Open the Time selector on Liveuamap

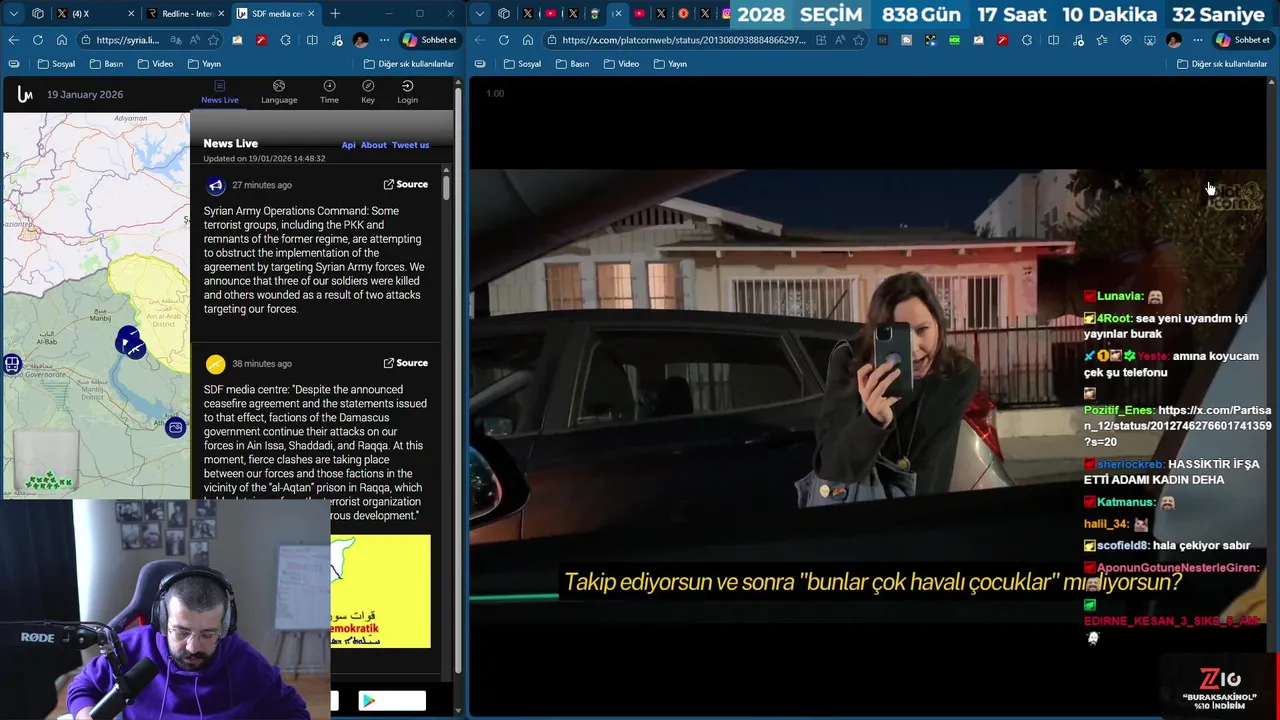329,92
